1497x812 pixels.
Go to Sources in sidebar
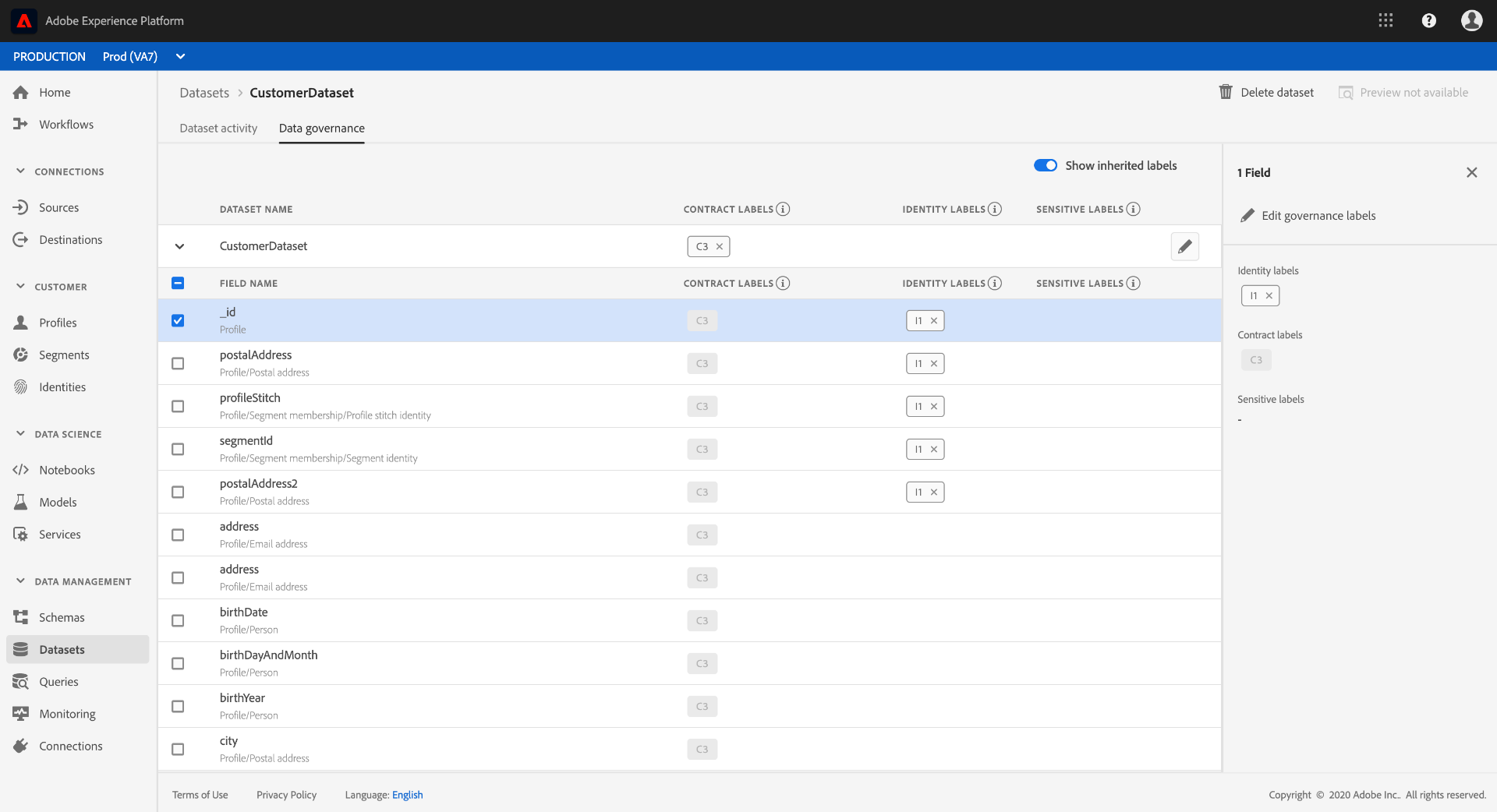point(59,208)
